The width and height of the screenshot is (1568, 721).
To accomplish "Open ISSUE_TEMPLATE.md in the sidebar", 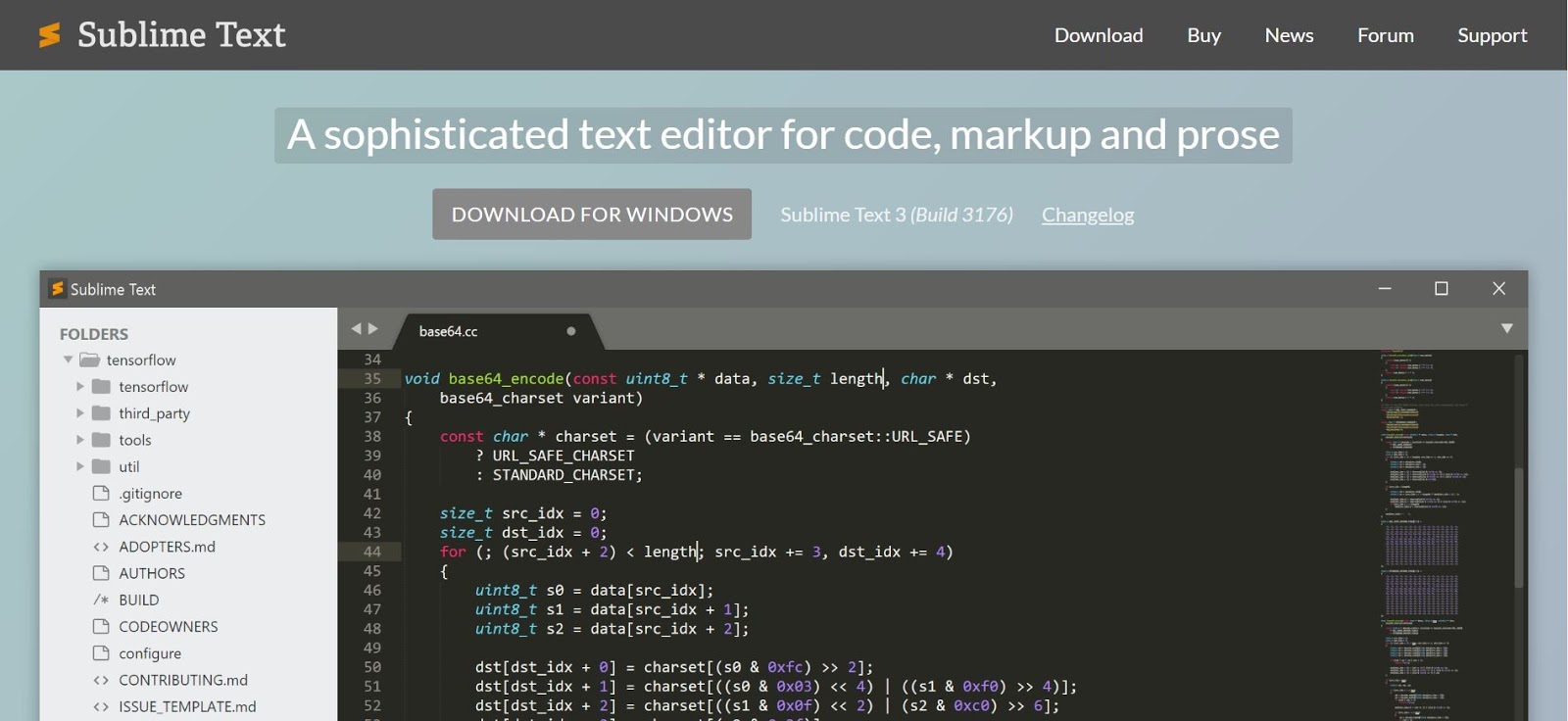I will pyautogui.click(x=187, y=706).
